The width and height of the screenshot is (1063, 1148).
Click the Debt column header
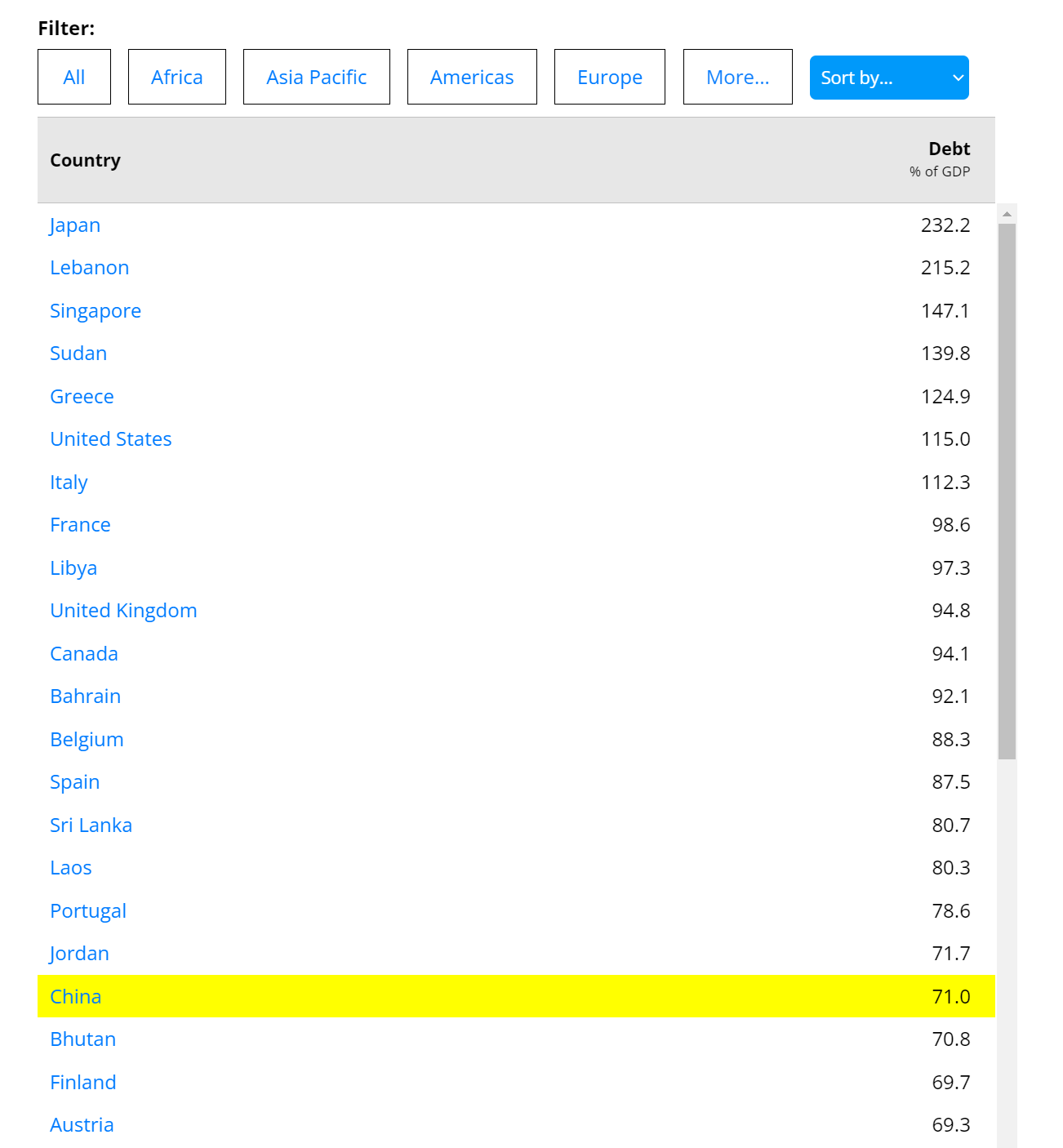coord(949,149)
